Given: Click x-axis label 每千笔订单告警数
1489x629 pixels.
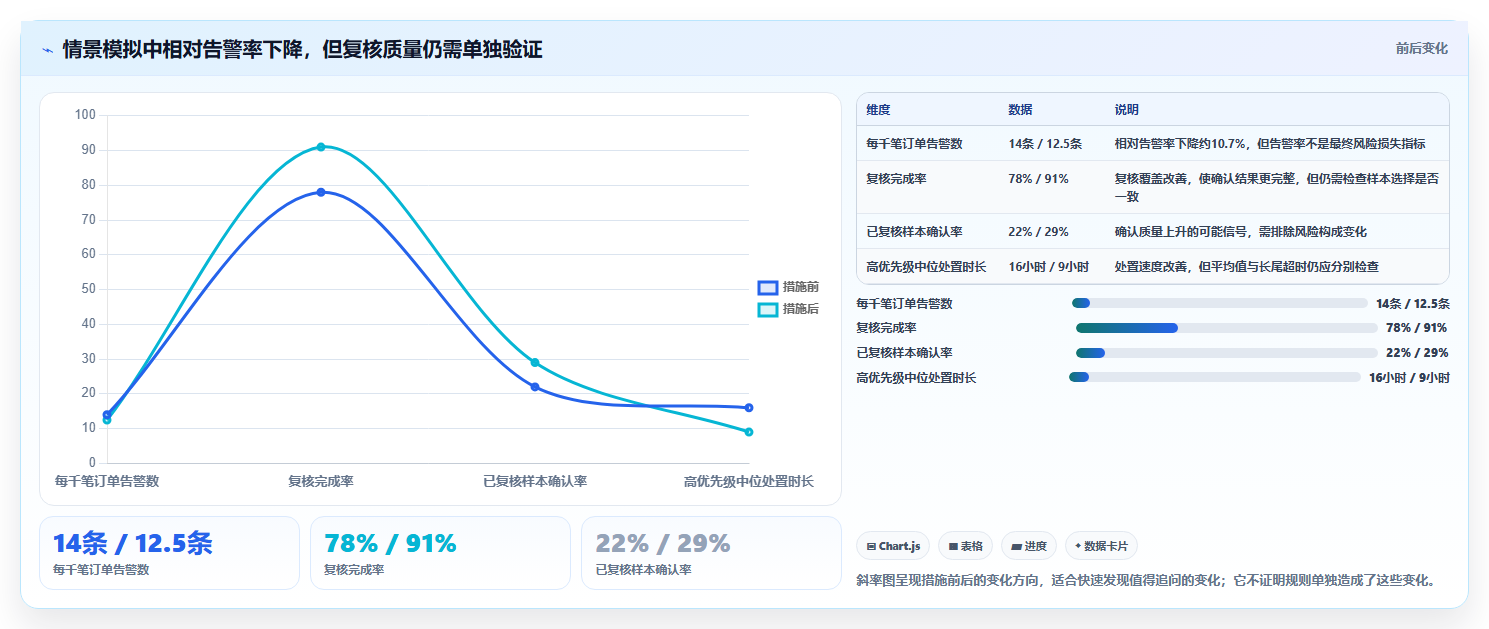Looking at the screenshot, I should click(x=107, y=481).
